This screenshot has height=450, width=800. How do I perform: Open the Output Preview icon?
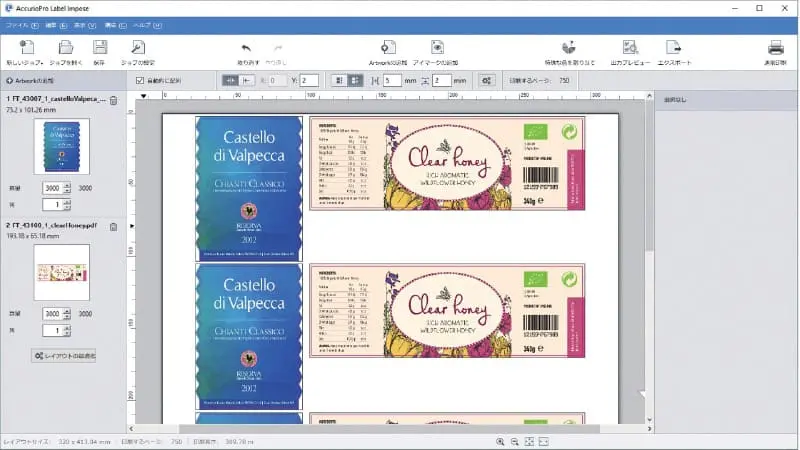630,47
